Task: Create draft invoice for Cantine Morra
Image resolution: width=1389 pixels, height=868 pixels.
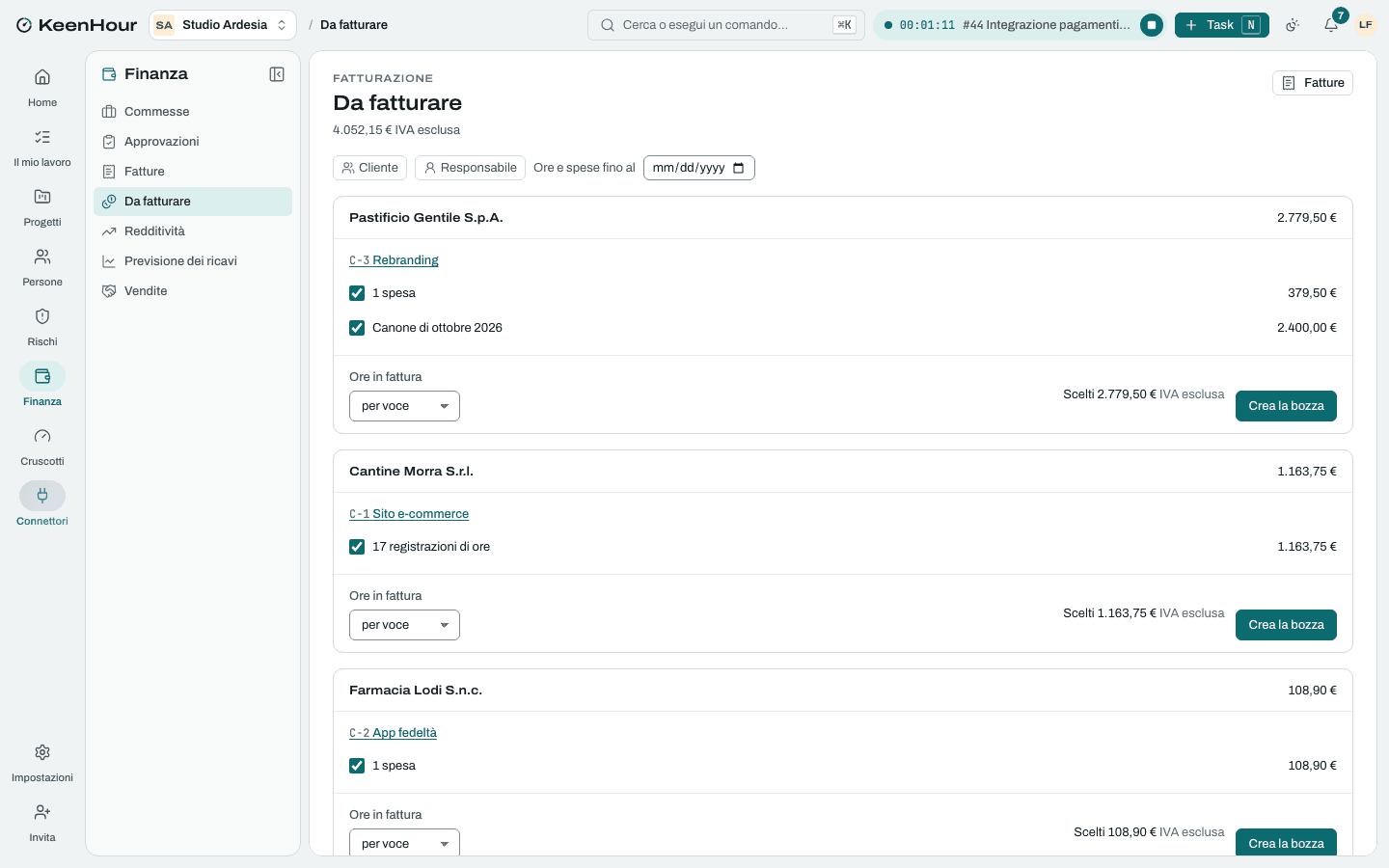Action: pos(1286,625)
